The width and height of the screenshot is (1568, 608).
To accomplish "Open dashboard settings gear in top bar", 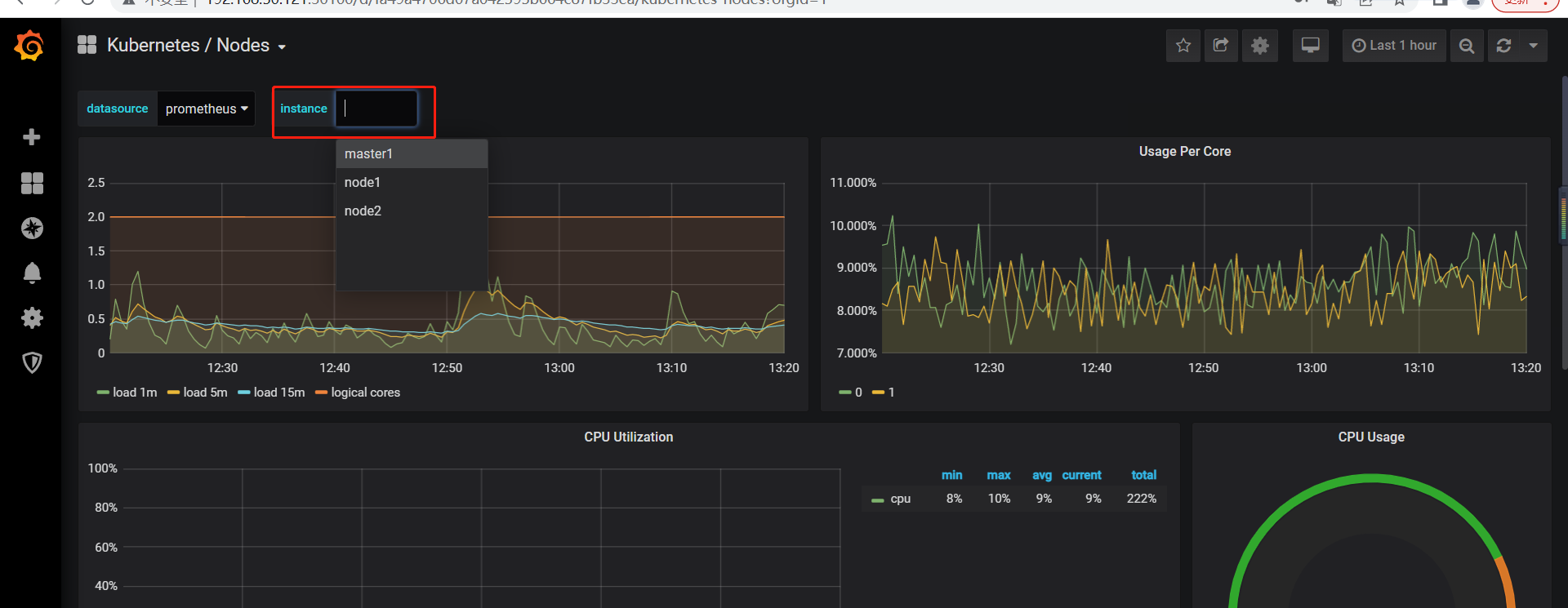I will [x=1260, y=46].
